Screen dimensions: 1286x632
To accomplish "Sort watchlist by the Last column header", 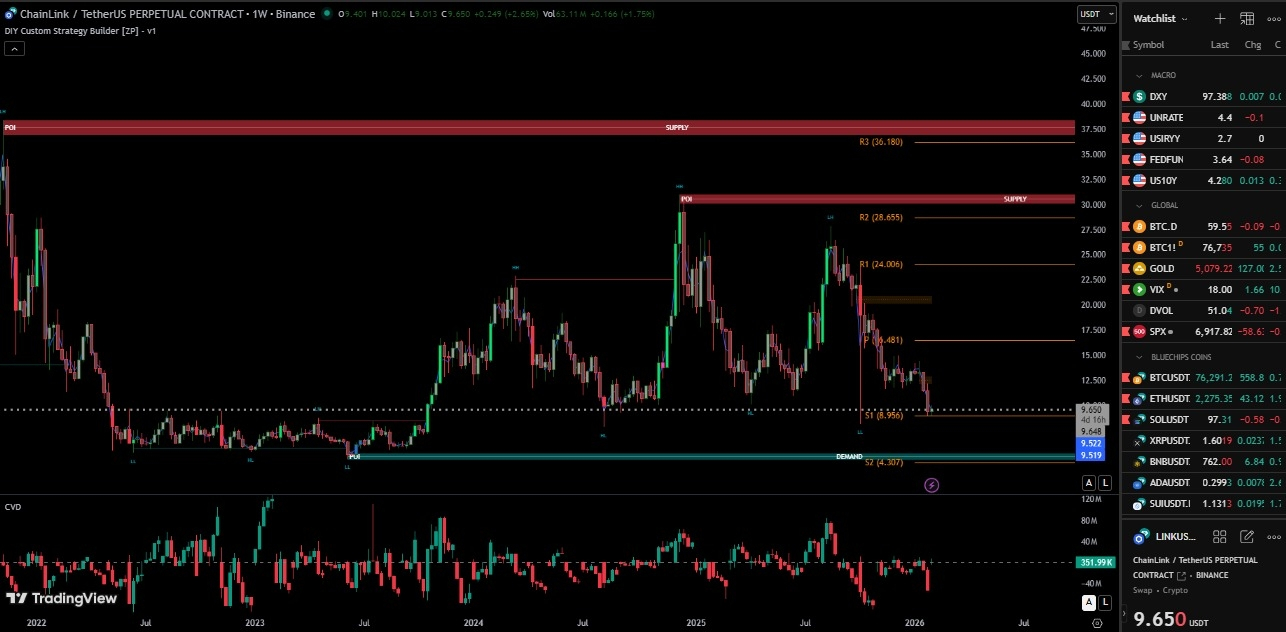I will click(1219, 45).
